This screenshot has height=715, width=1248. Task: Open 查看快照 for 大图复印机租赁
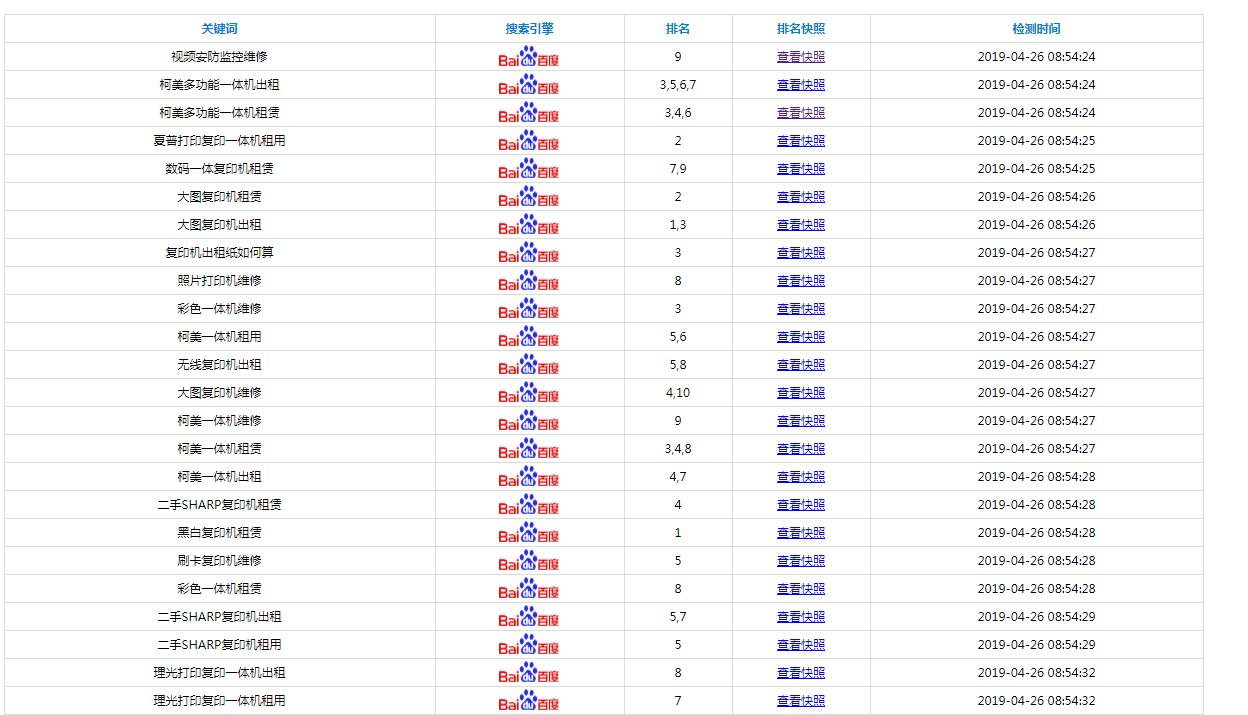point(801,197)
